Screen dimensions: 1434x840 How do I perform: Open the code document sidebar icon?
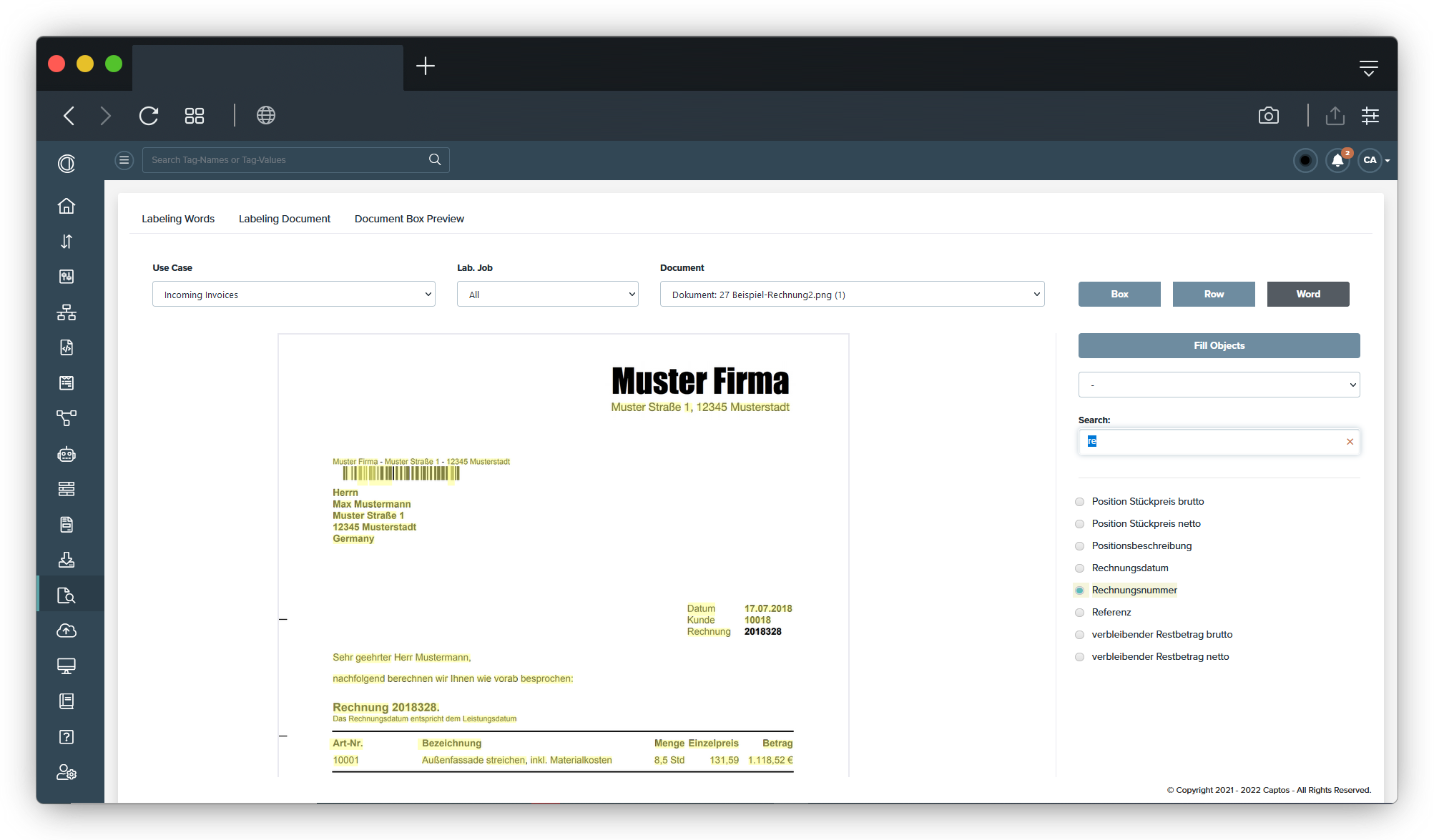(x=67, y=347)
